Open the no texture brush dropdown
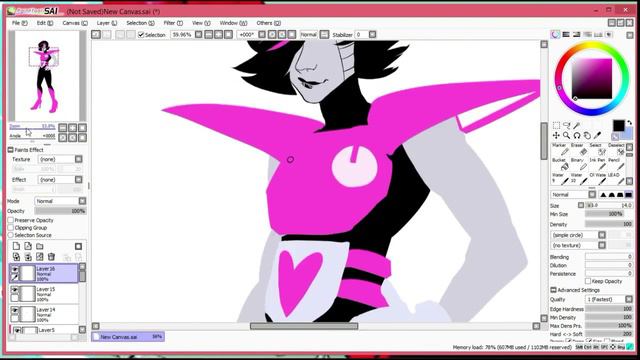The image size is (640, 360). (602, 245)
